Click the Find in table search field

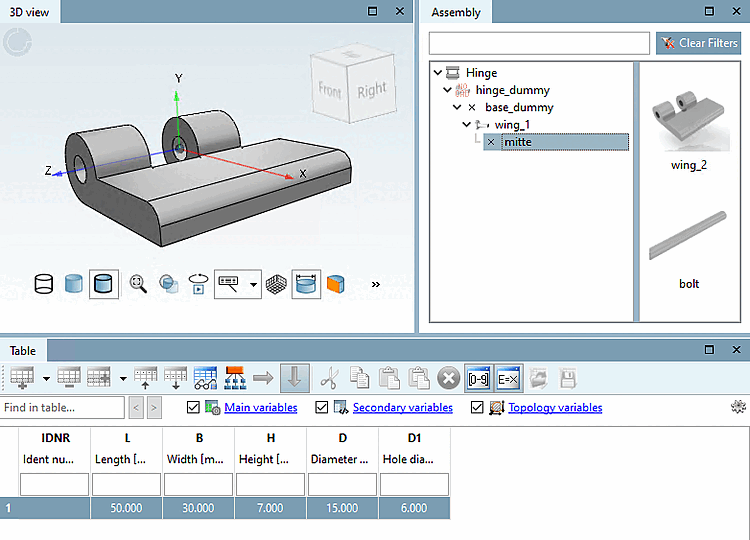pos(62,408)
